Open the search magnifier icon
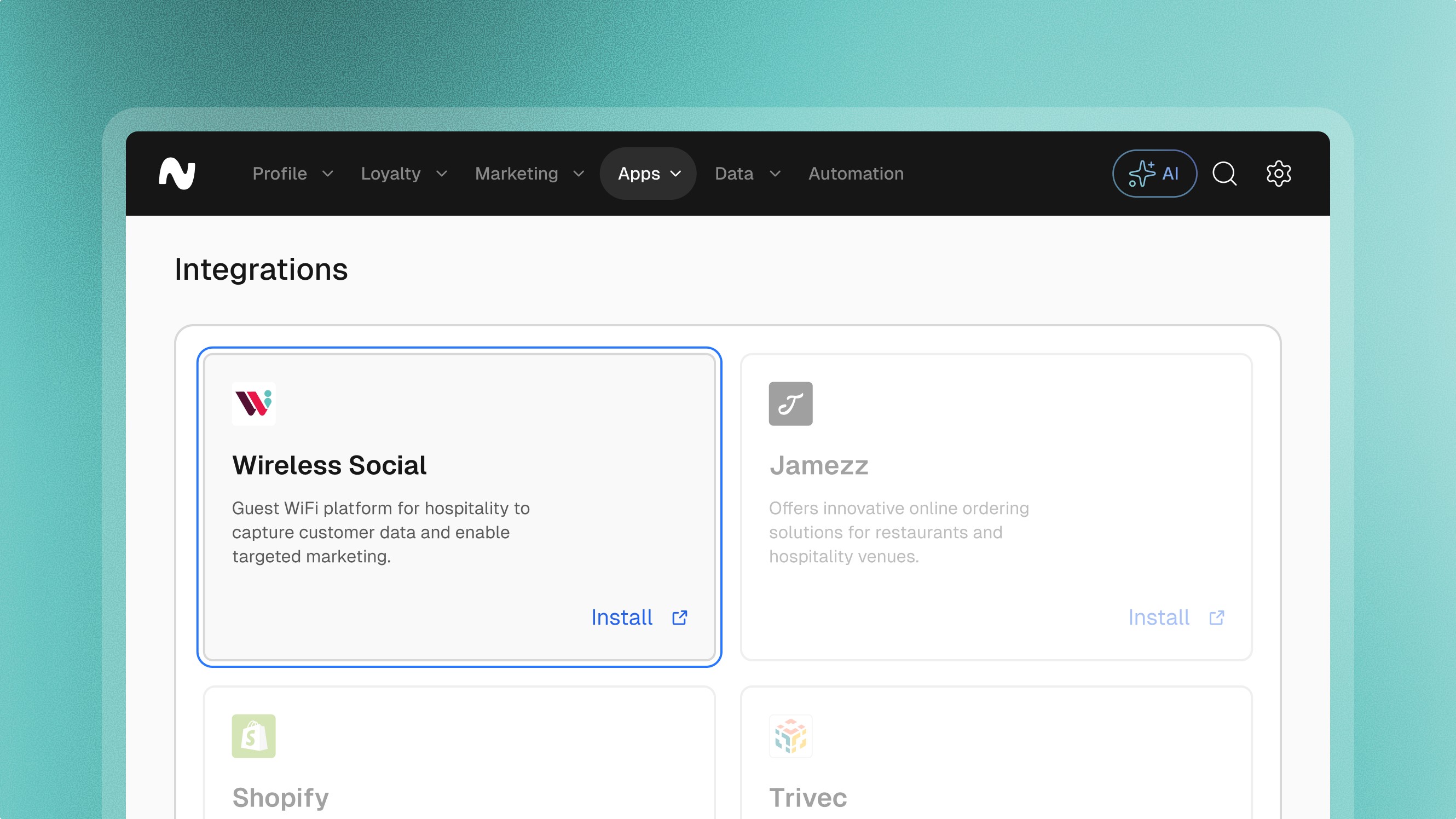The height and width of the screenshot is (819, 1456). pos(1224,174)
